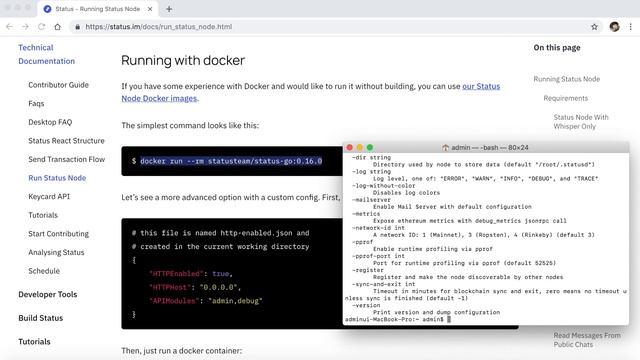This screenshot has height=360, width=640.
Task: Minimize the terminal with yellow button
Action: (360, 147)
